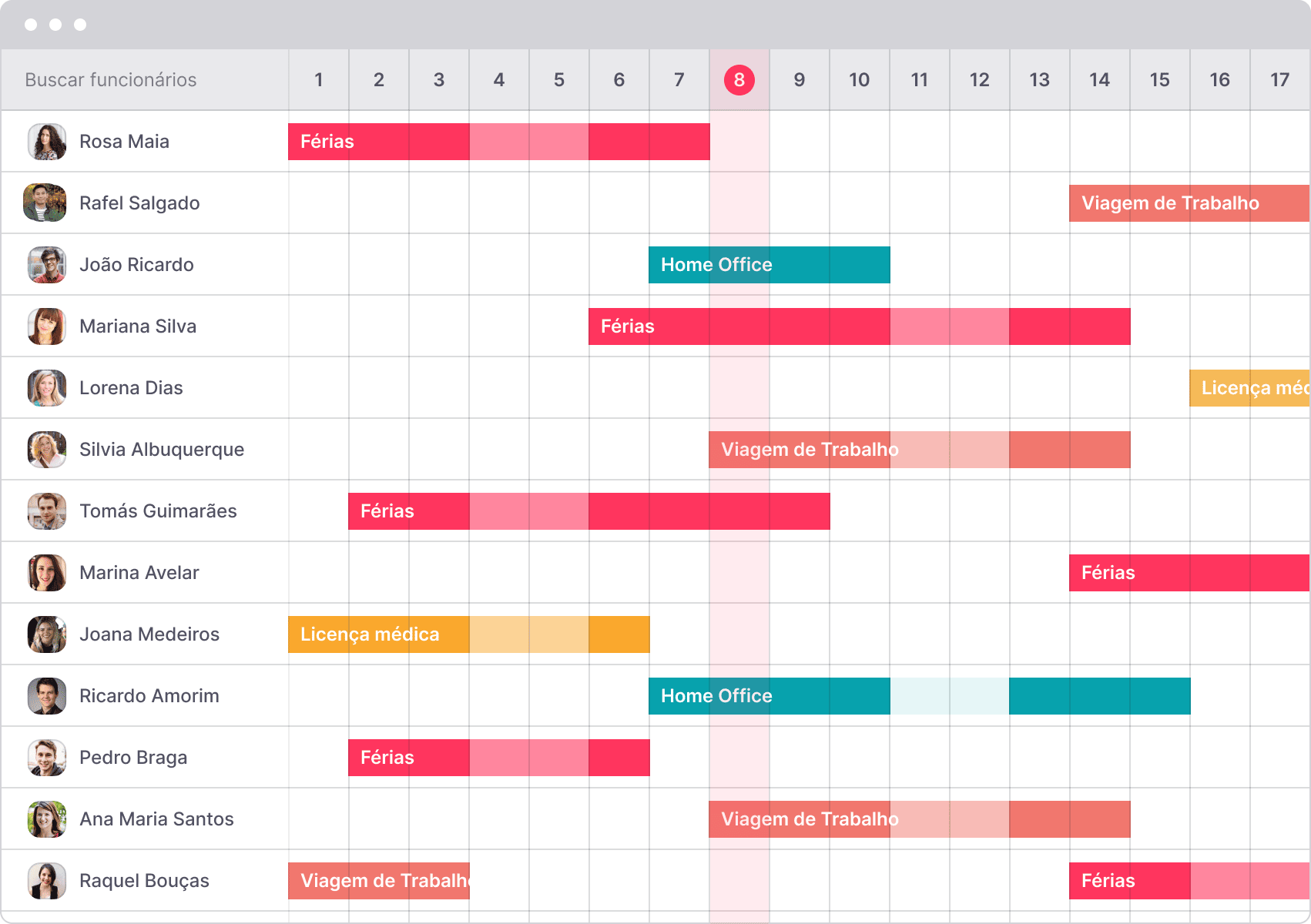Open Lorena Dias's Licença médica event
This screenshot has width=1311, height=924.
click(1249, 388)
